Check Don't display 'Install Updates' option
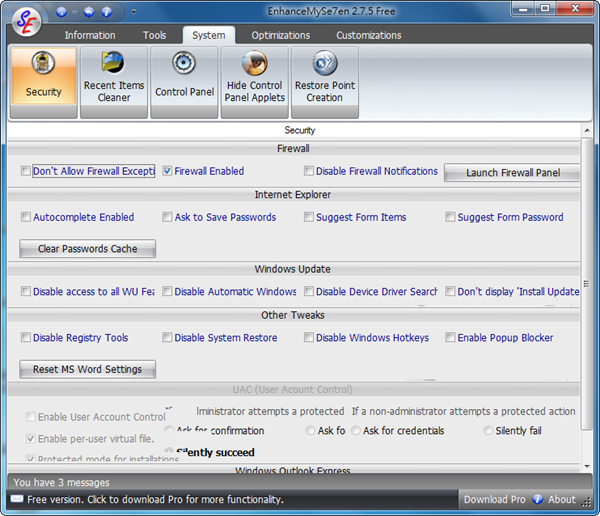This screenshot has height=516, width=600. point(450,291)
